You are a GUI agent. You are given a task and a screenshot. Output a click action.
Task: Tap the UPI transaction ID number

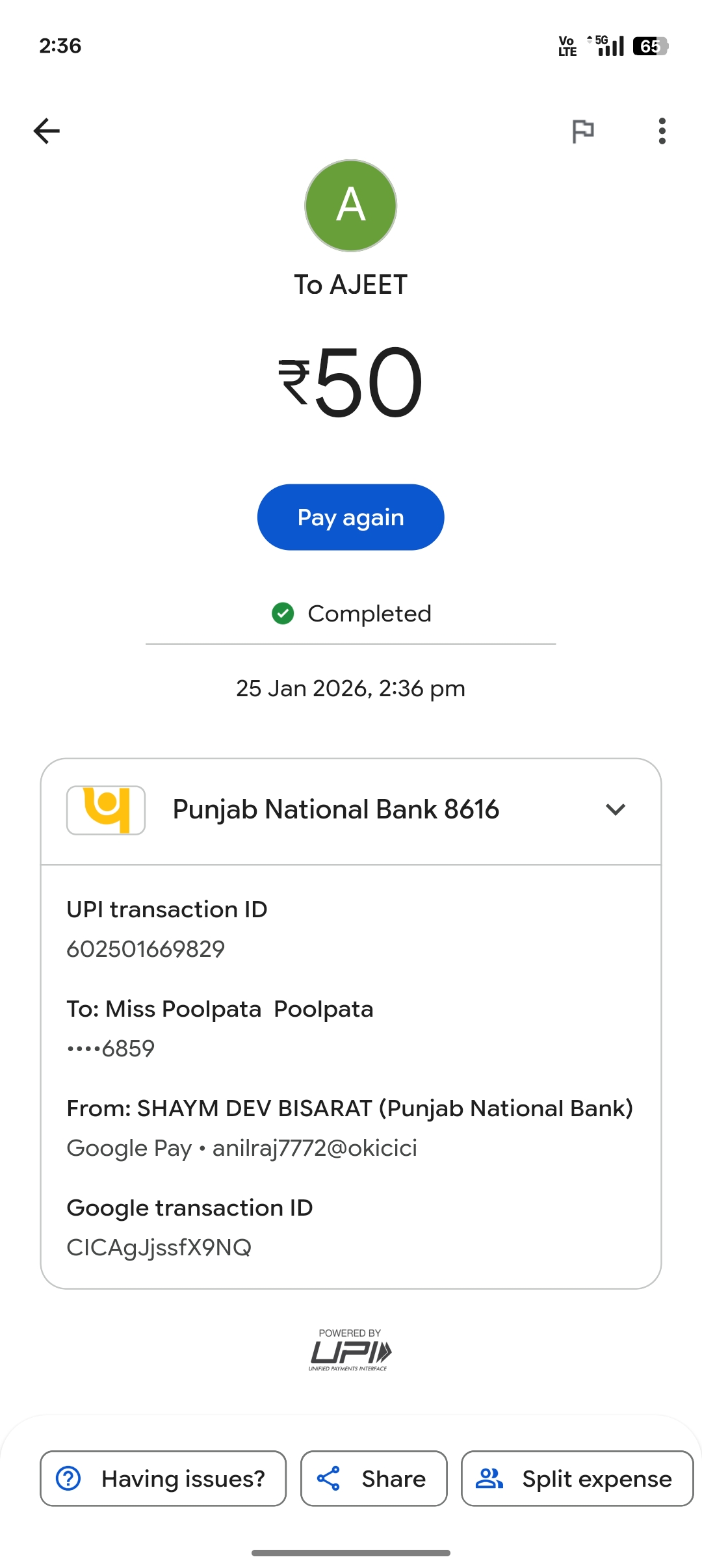click(x=146, y=949)
